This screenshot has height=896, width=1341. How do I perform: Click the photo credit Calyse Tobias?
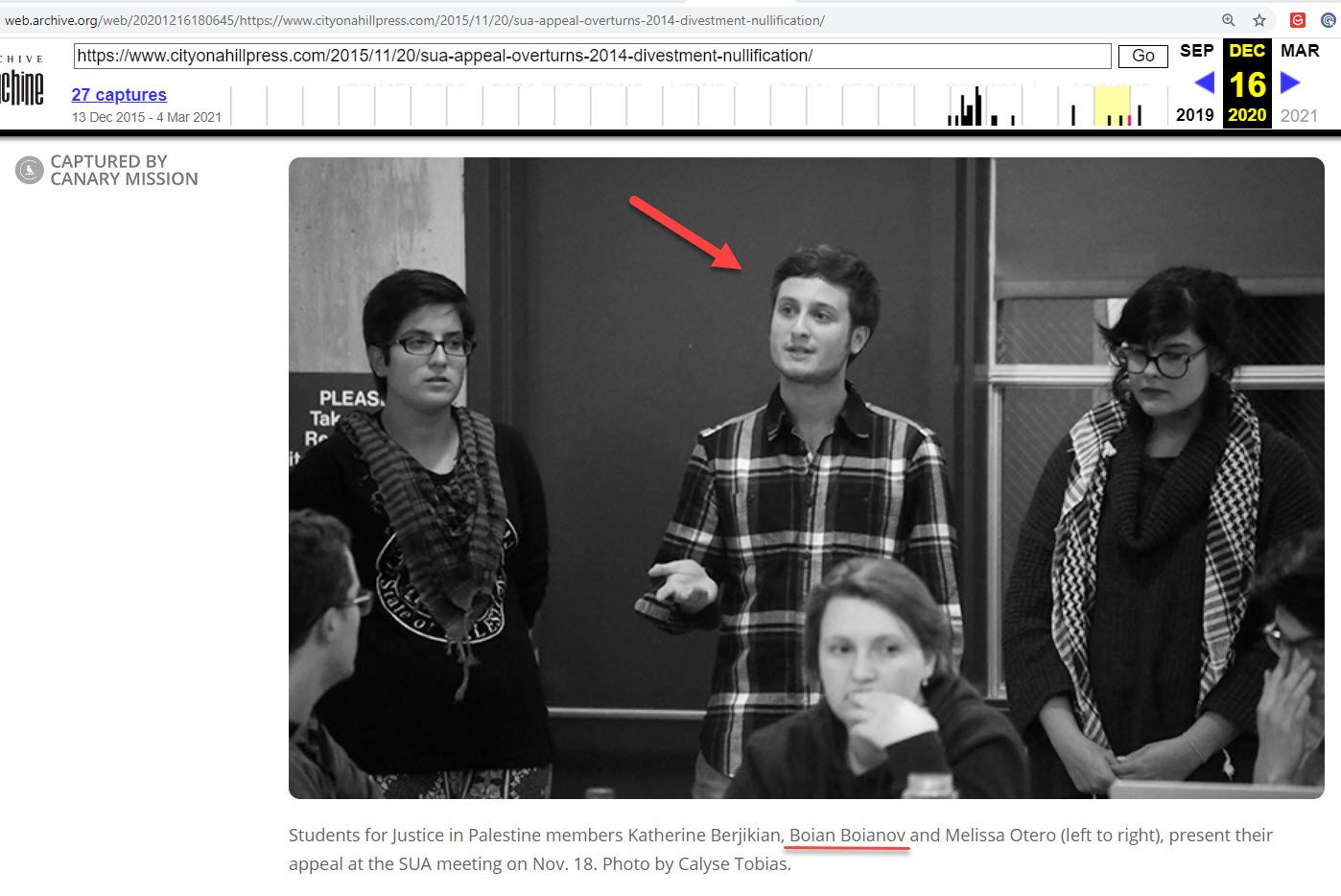click(x=733, y=864)
